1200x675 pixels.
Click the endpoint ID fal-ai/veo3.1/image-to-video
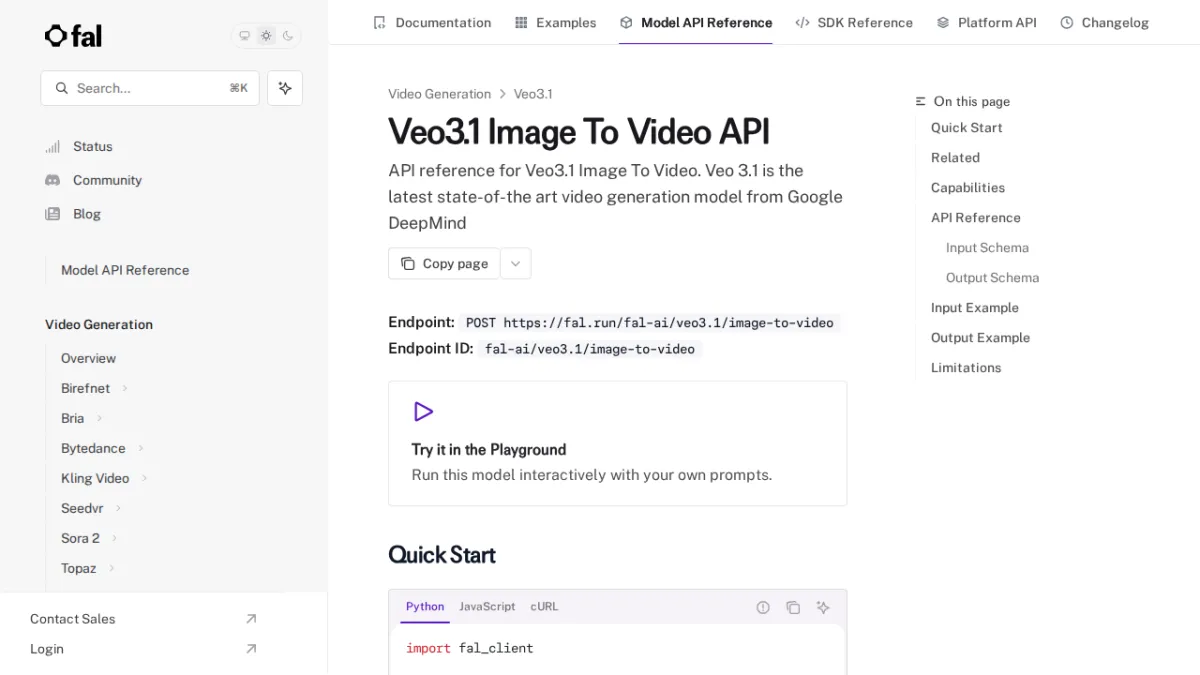click(x=590, y=349)
